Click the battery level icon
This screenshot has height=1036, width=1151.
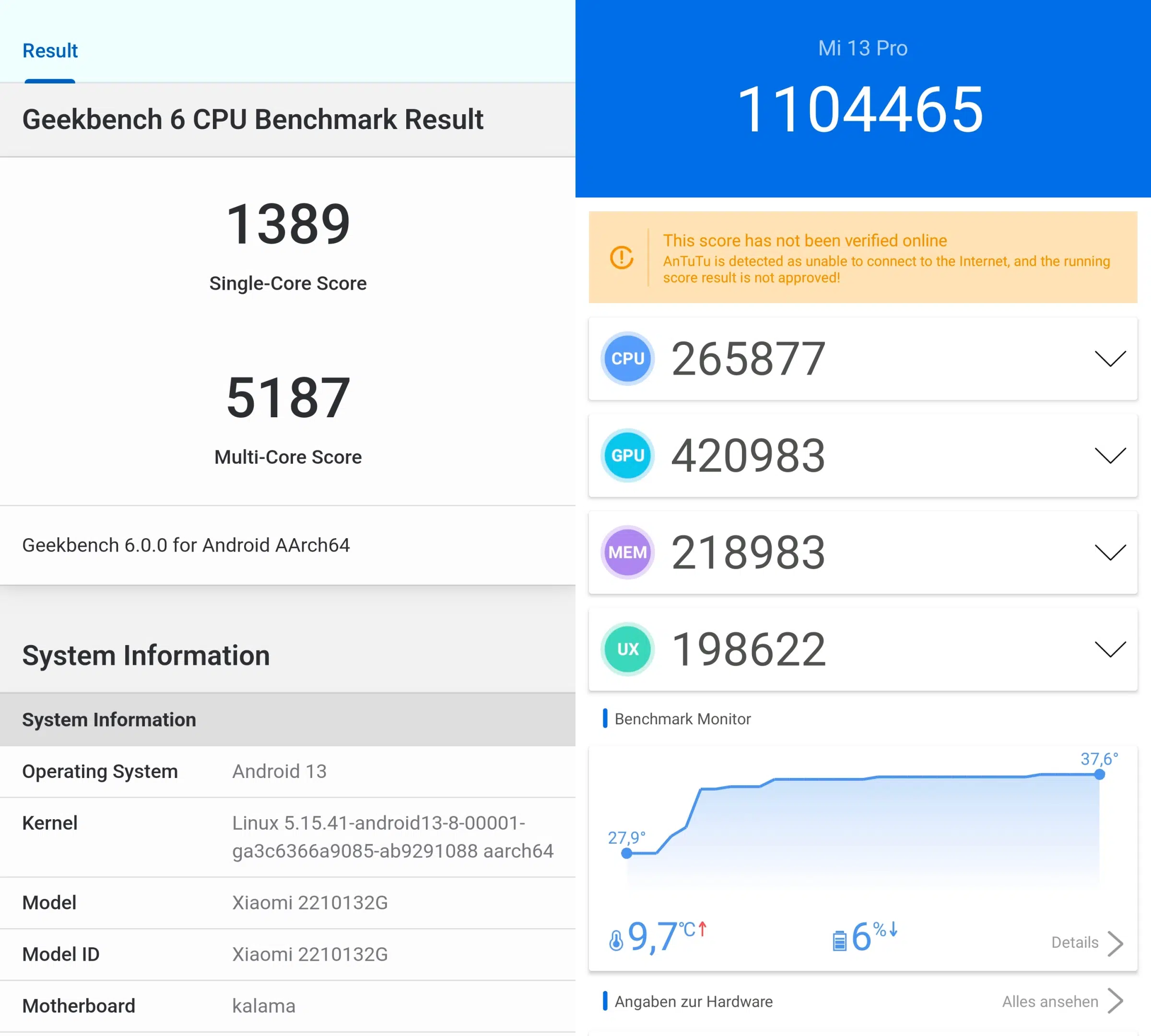pos(839,941)
